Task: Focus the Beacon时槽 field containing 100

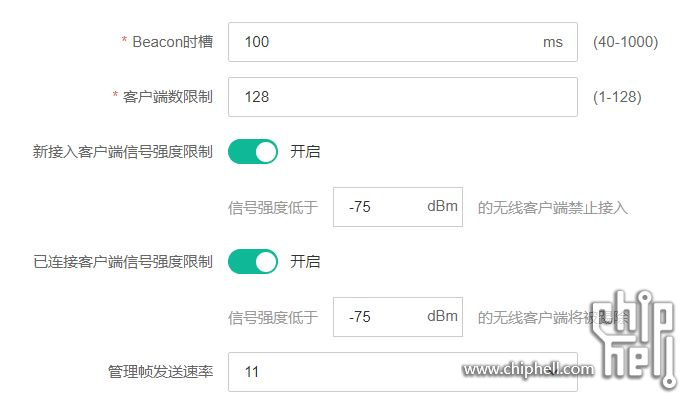Action: tap(403, 42)
